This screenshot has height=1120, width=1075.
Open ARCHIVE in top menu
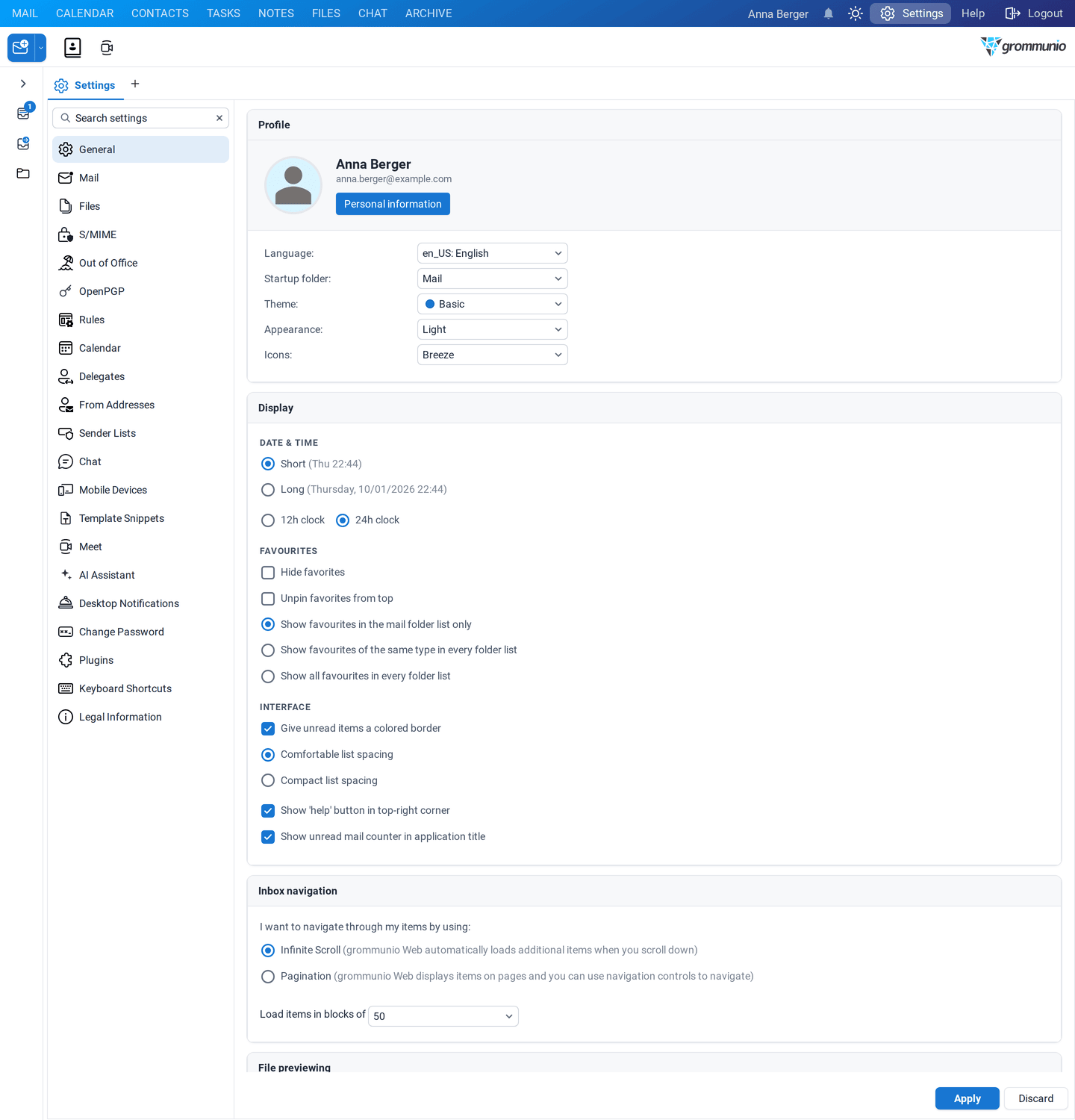click(429, 13)
